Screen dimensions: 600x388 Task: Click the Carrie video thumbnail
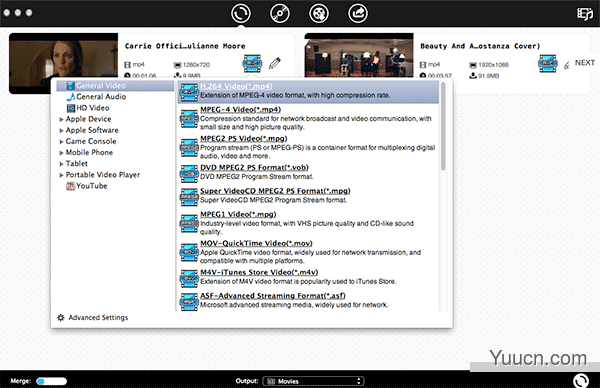[x=63, y=63]
